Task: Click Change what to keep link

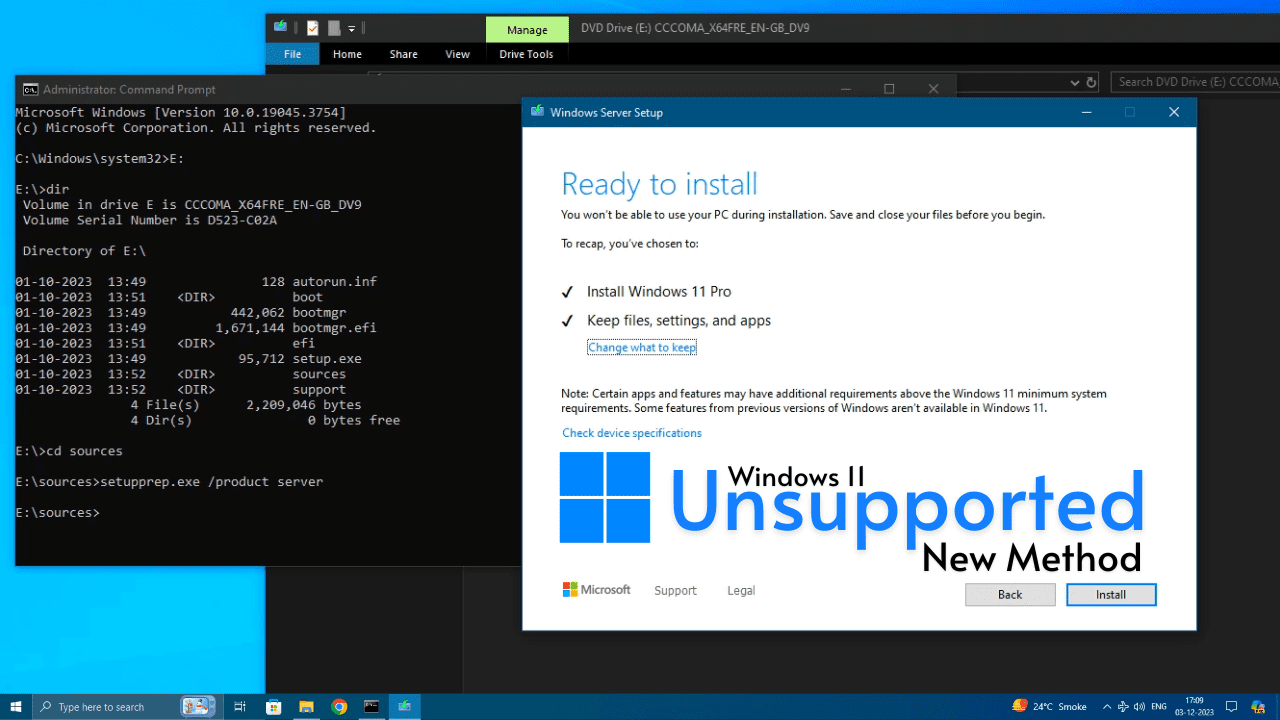Action: coord(642,347)
